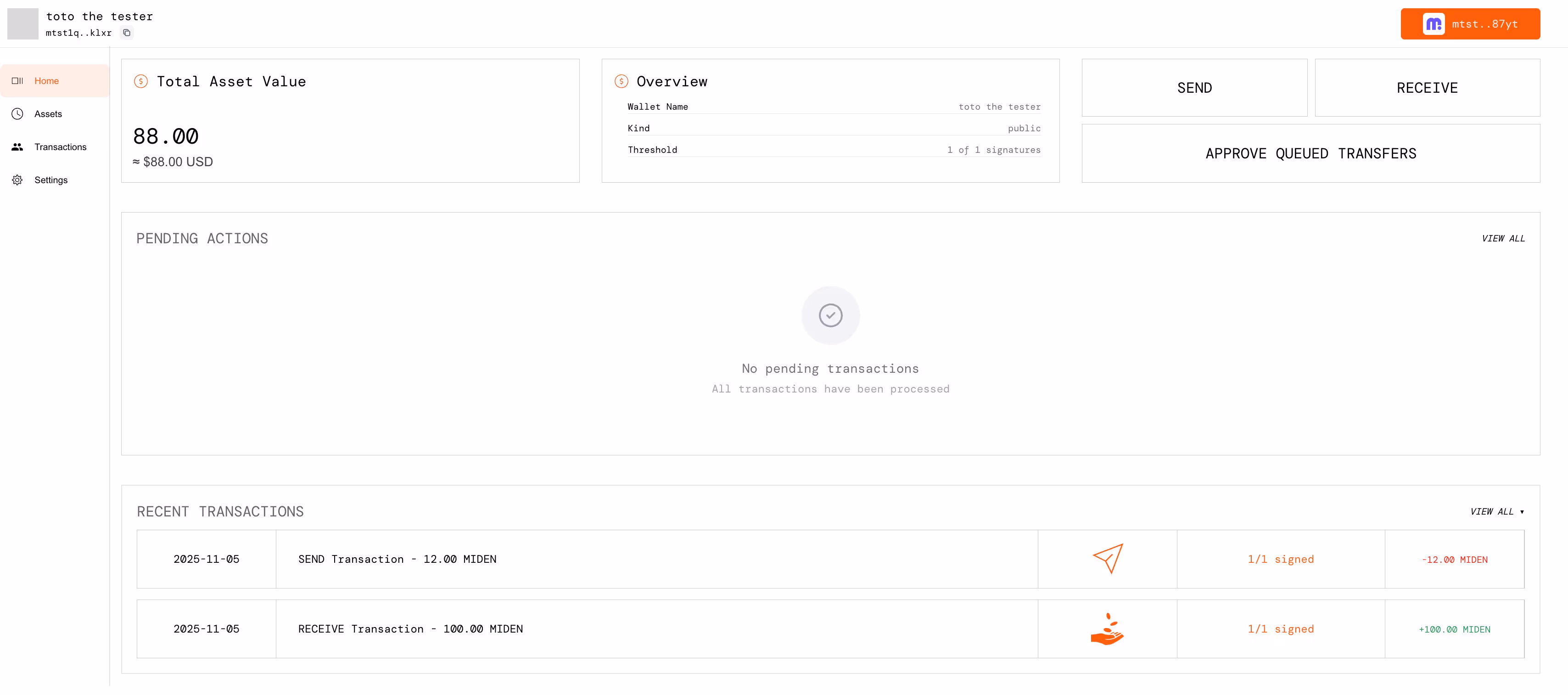Click the wallet avatar thumbnail
The height and width of the screenshot is (695, 1568).
22,24
